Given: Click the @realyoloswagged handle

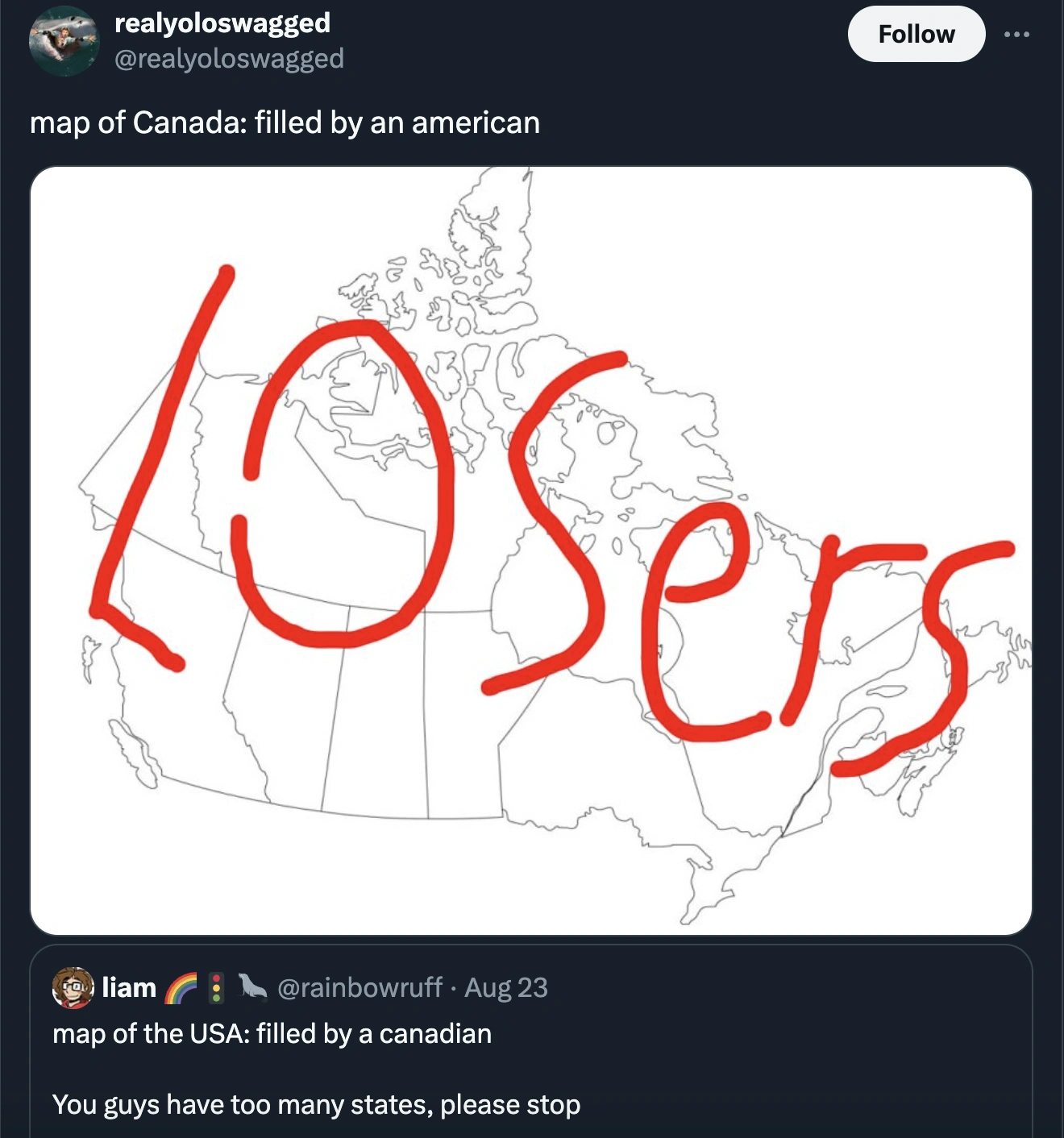Looking at the screenshot, I should (x=230, y=59).
